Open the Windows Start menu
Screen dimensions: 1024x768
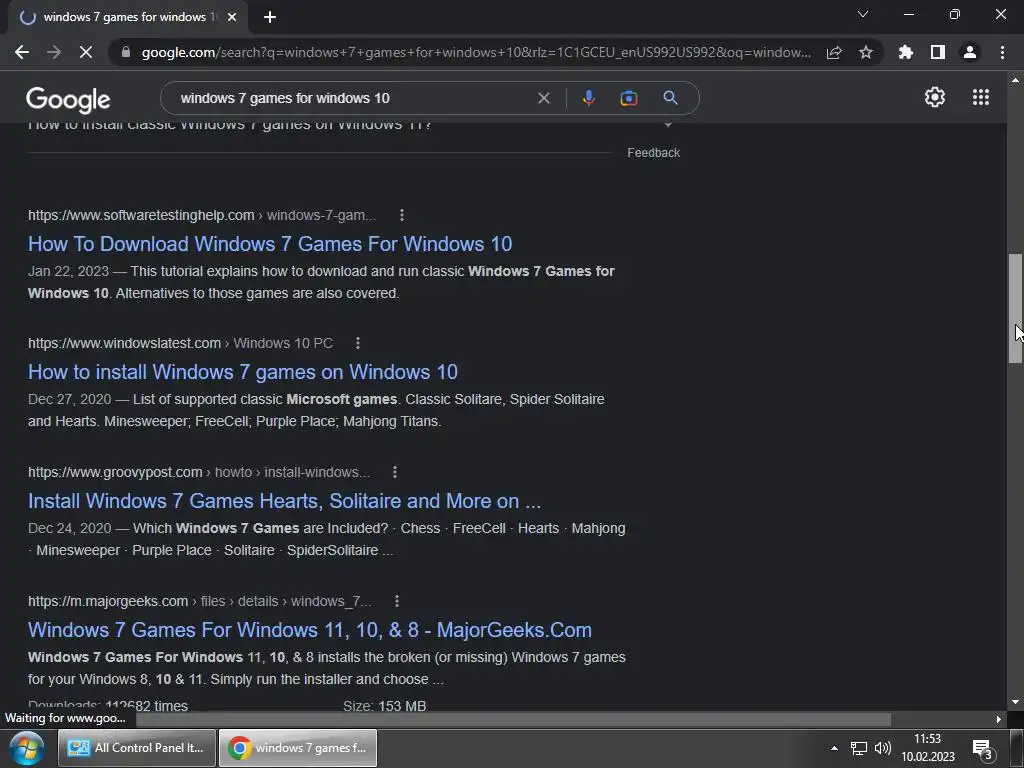26,748
